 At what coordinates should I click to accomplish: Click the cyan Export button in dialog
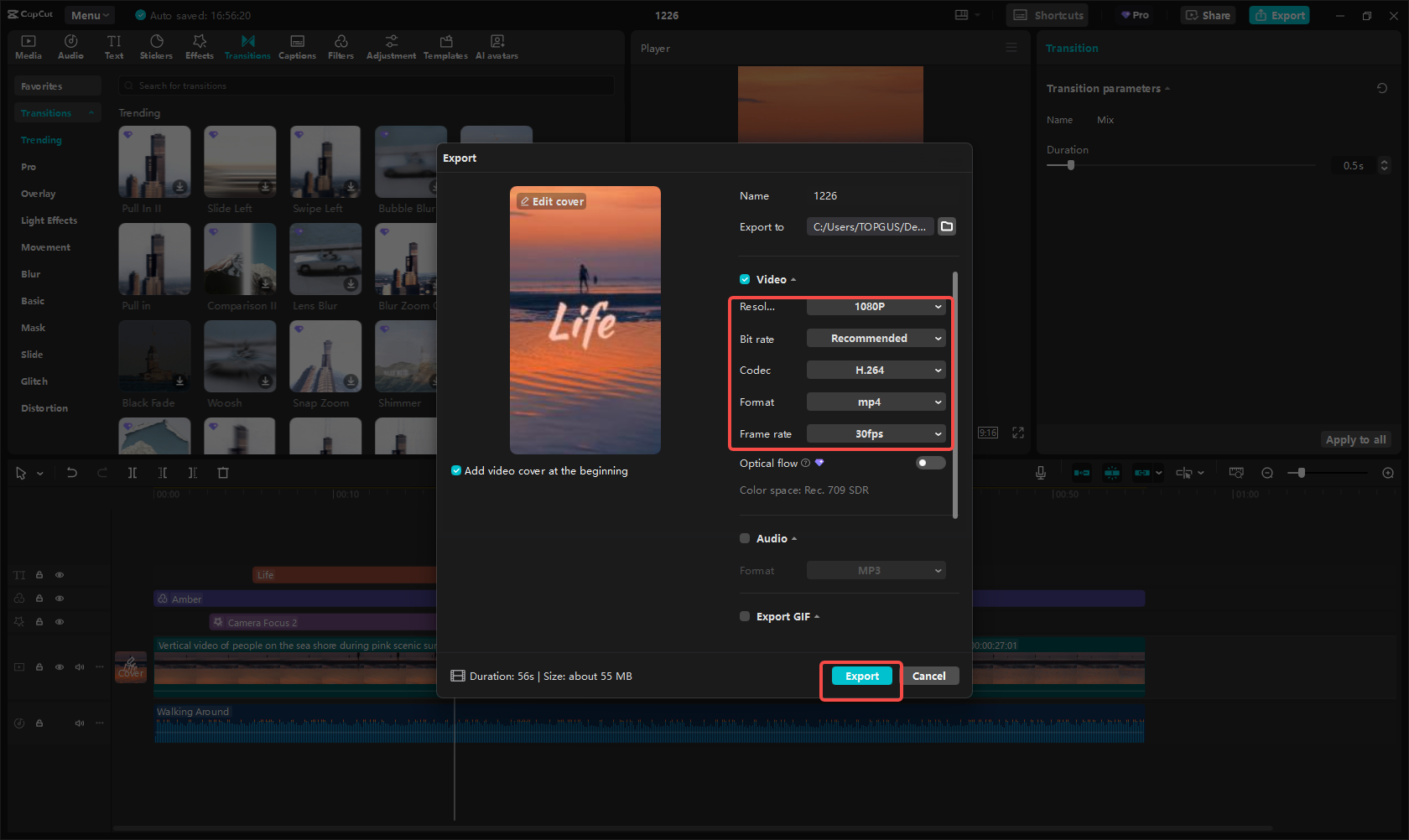pos(861,677)
